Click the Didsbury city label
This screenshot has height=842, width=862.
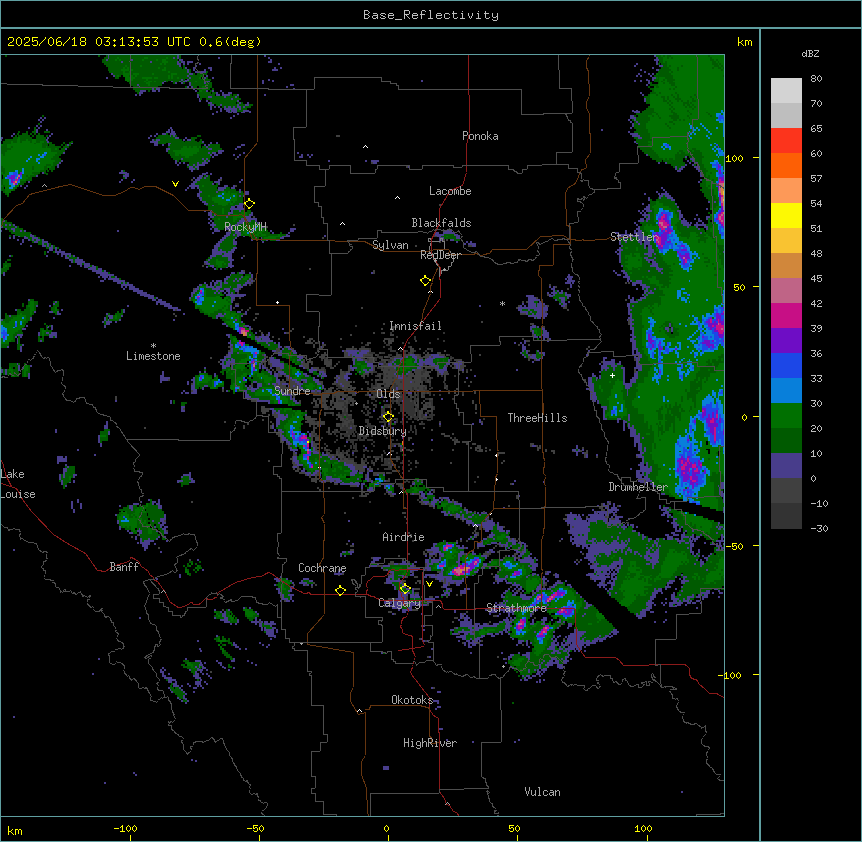(x=383, y=431)
